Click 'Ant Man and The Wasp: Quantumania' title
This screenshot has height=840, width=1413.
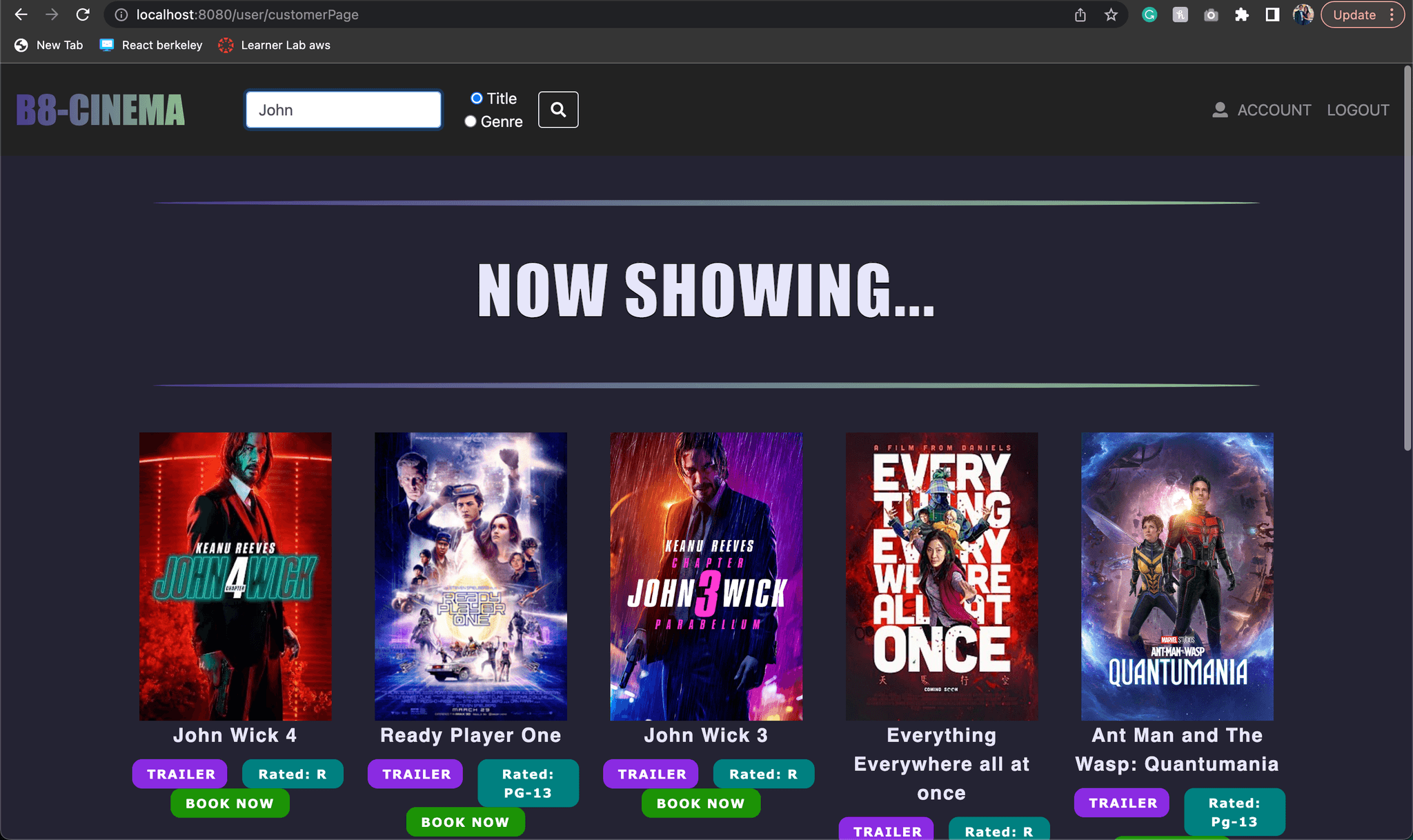point(1177,750)
